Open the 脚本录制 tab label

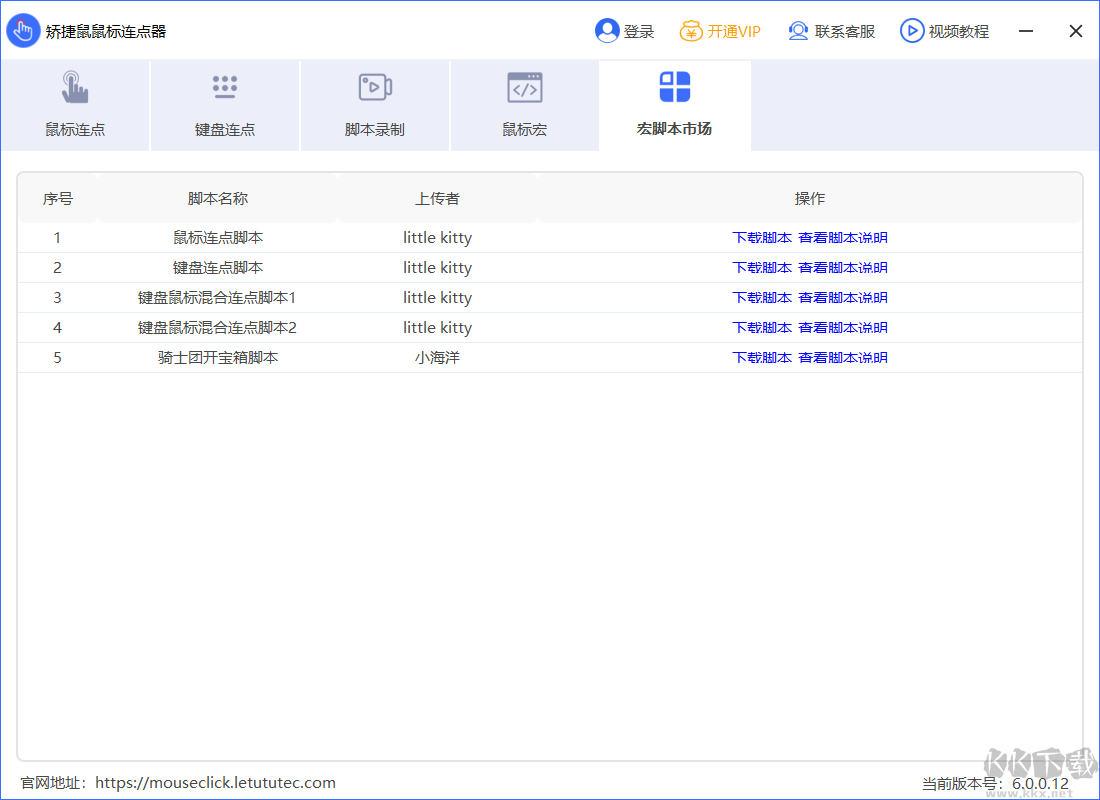pos(375,129)
